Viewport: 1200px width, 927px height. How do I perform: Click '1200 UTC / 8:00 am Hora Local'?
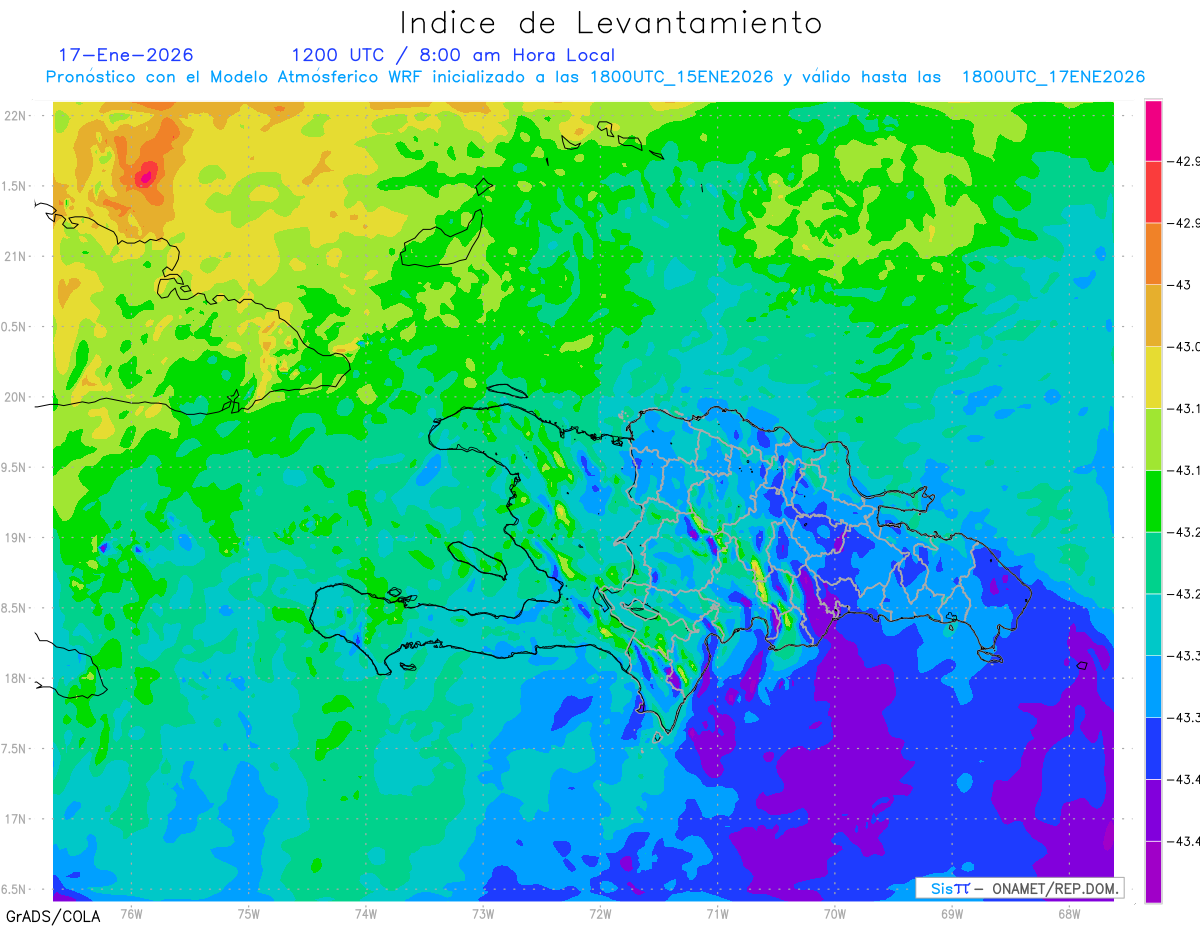coord(453,55)
